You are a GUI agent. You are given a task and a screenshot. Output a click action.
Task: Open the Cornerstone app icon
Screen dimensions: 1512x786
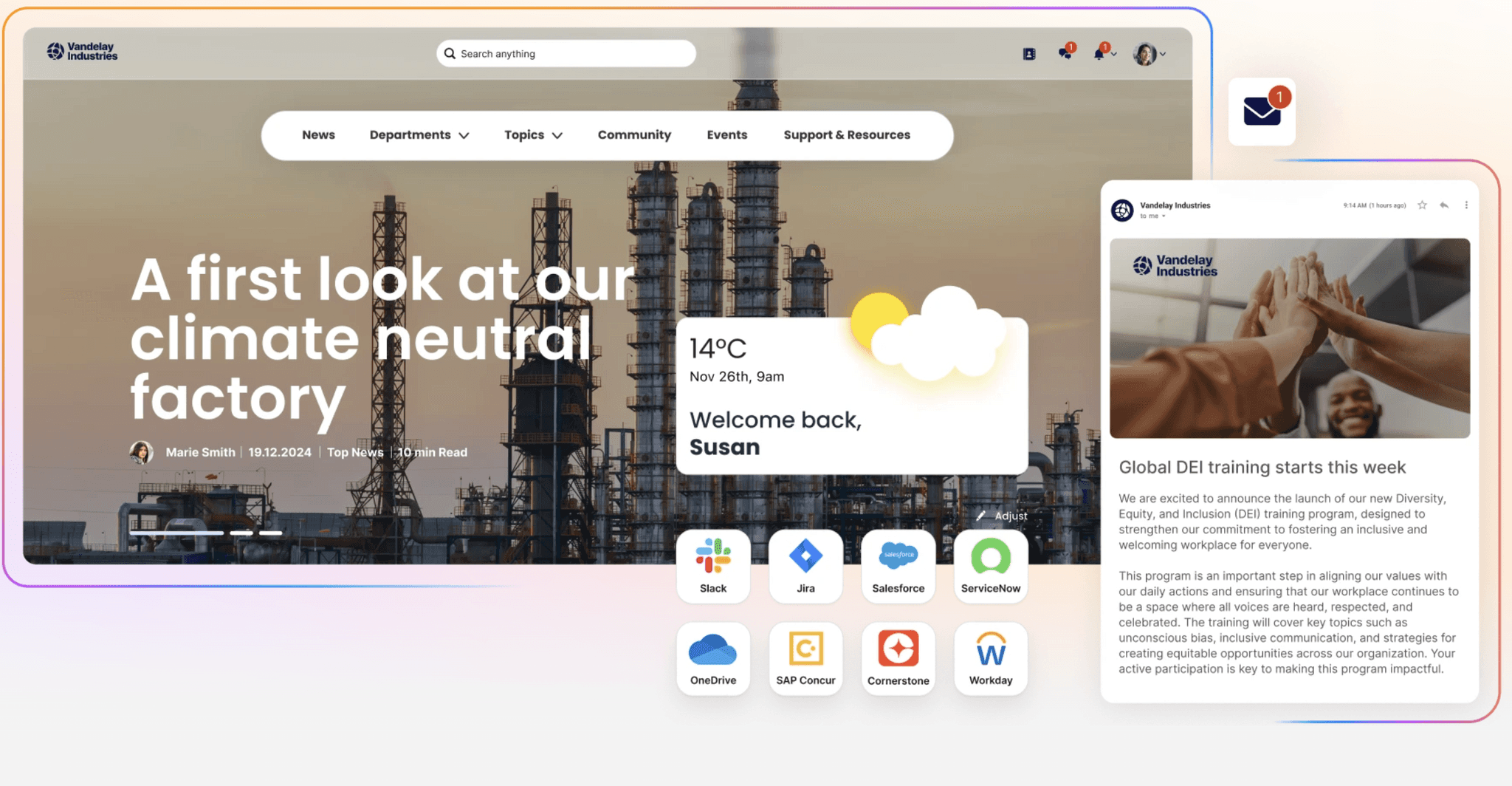(898, 657)
